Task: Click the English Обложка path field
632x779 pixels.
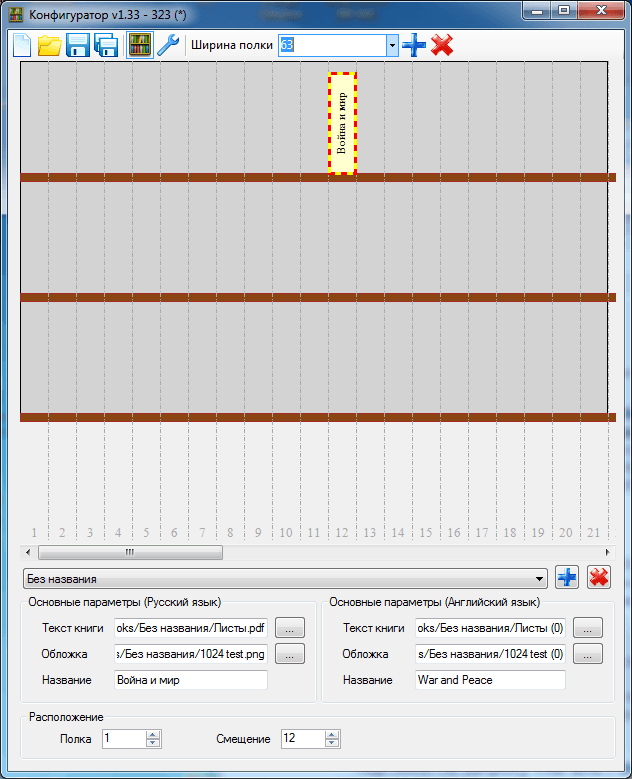Action: click(490, 654)
